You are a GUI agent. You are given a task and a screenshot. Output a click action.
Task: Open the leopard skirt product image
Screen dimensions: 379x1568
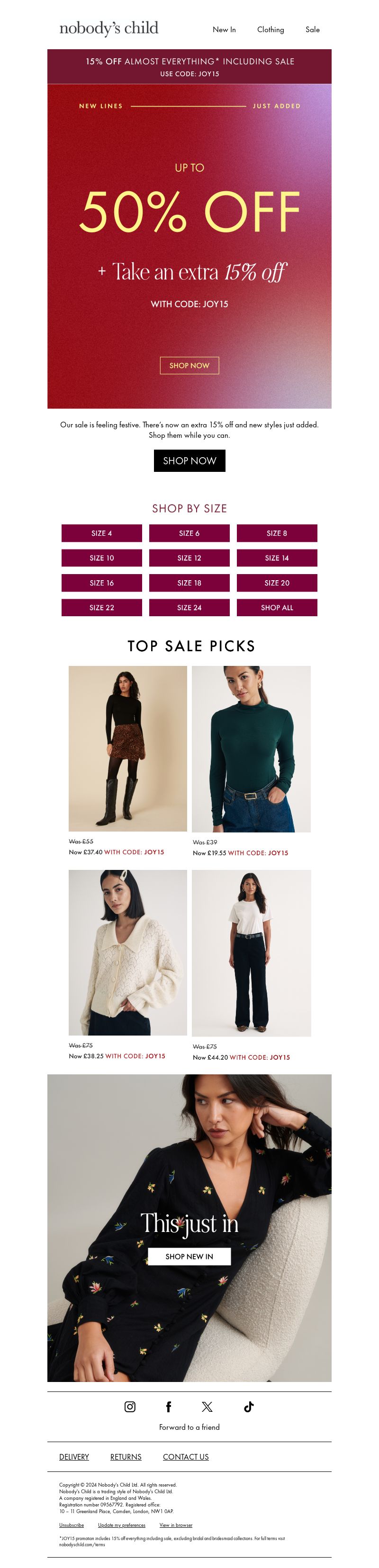(128, 748)
